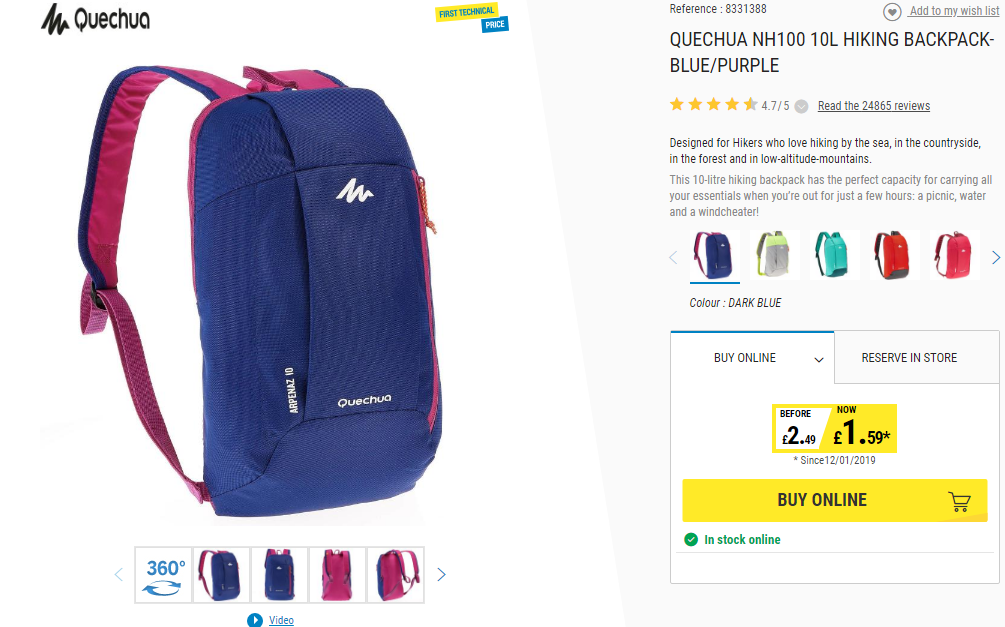1005x627 pixels.
Task: Open the pink back-view image thumbnail
Action: pos(337,575)
